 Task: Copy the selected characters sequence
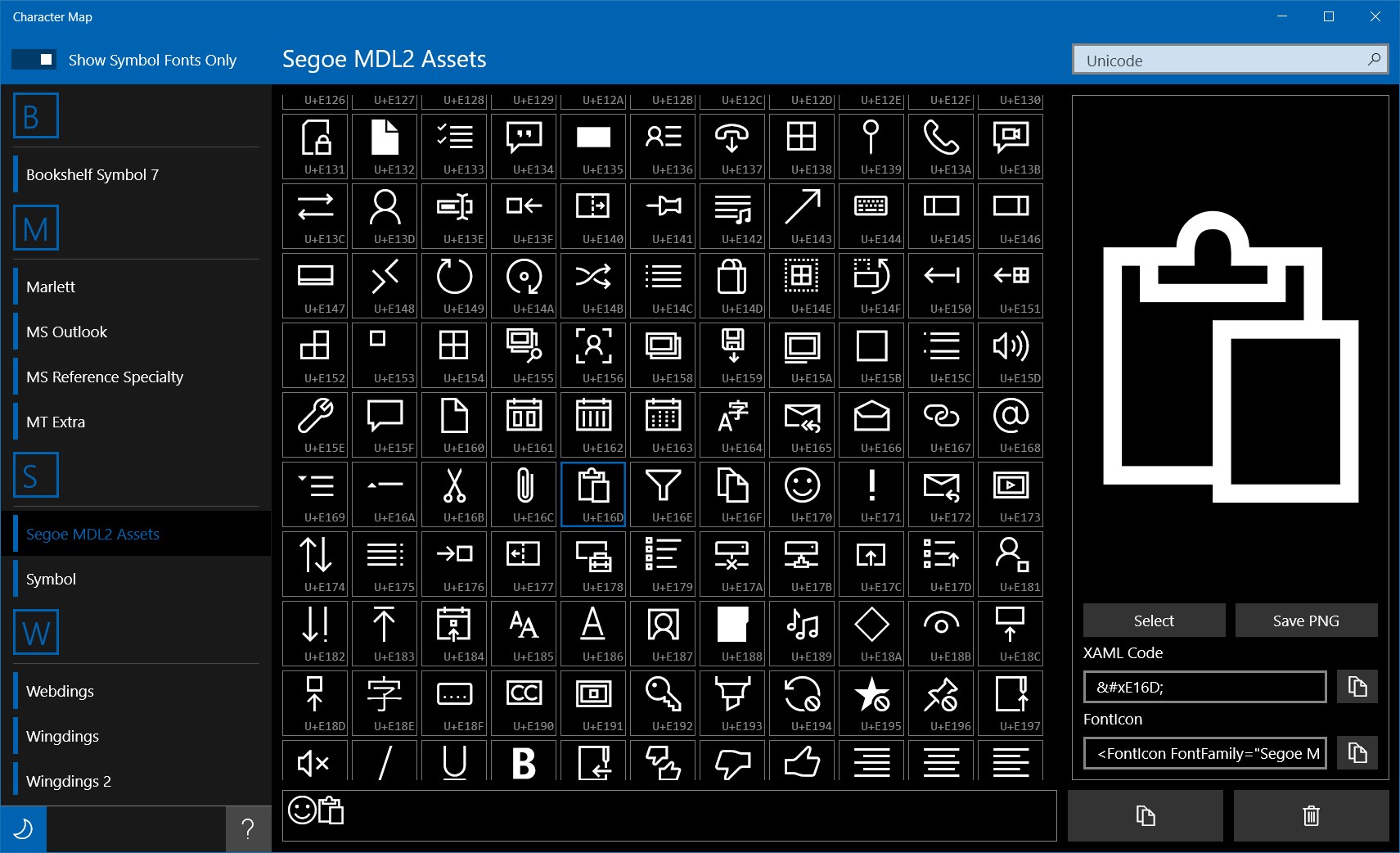click(1146, 815)
